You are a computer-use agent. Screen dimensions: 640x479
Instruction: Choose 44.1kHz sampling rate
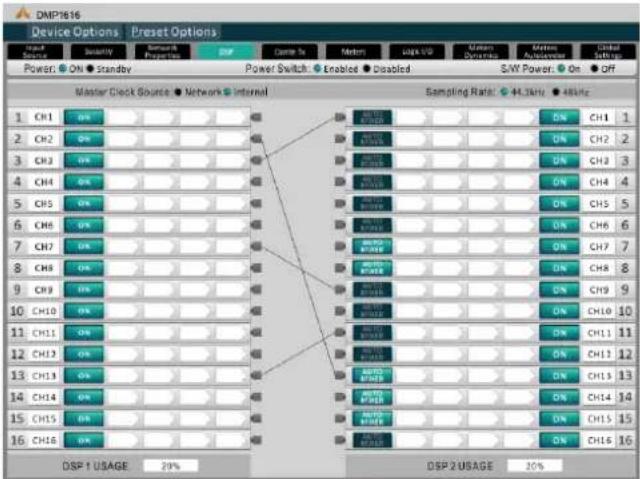tap(504, 92)
